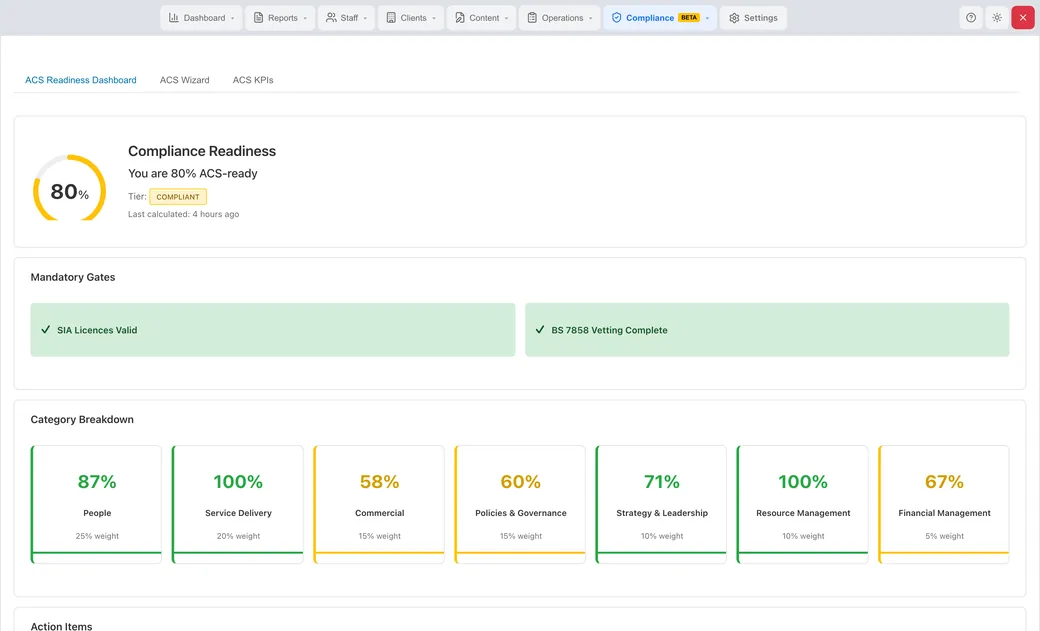This screenshot has width=1040, height=631.
Task: Open the Clients menu label
Action: [413, 18]
